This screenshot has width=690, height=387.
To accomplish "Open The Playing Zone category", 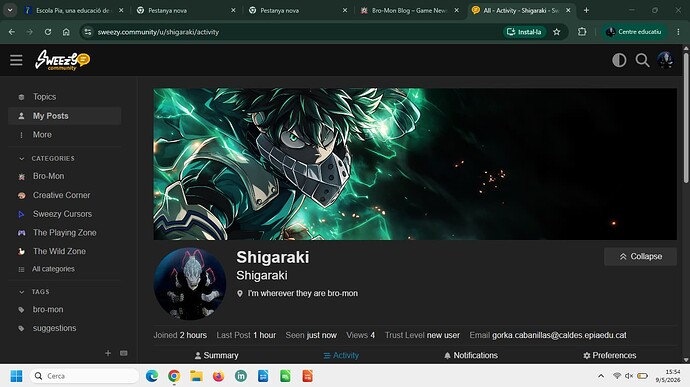I will tap(64, 232).
